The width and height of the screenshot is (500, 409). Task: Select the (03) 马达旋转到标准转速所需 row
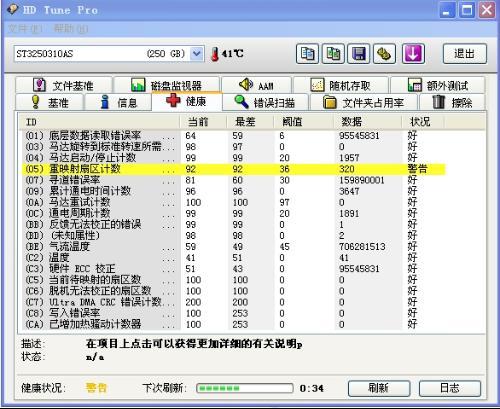[x=232, y=147]
